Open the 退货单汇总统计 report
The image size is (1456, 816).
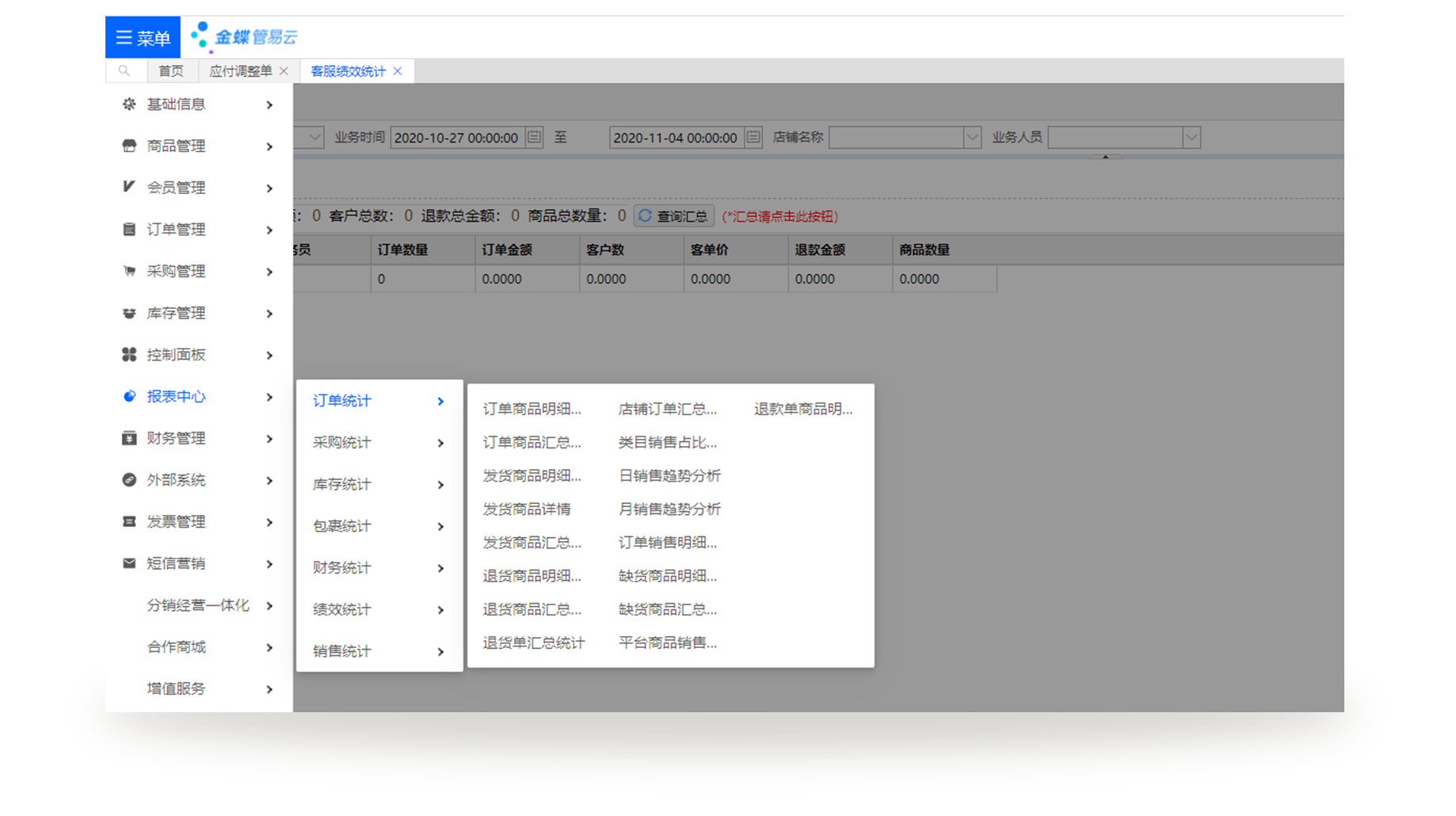[534, 643]
